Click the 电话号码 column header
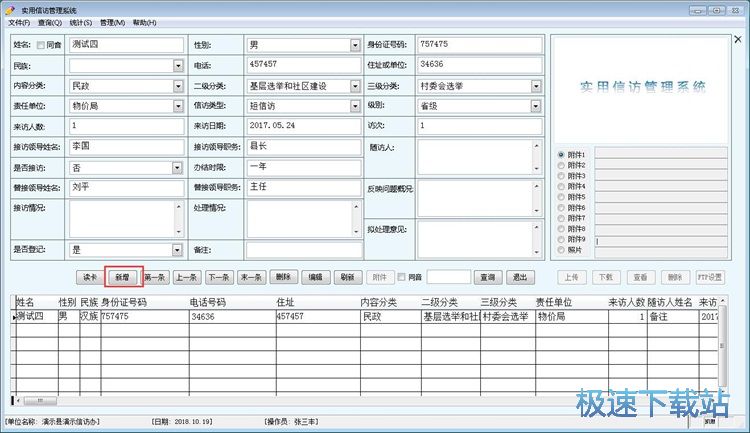This screenshot has width=750, height=433. tap(208, 302)
